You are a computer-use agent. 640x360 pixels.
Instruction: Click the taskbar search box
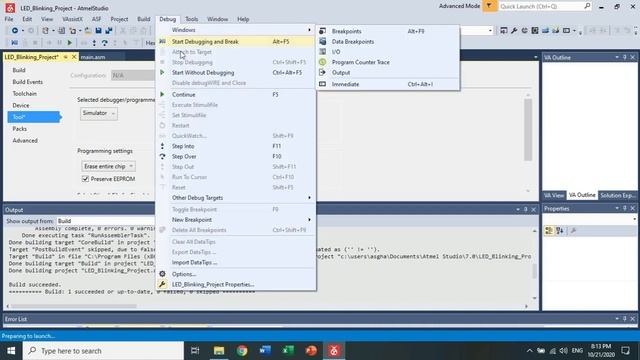(x=103, y=351)
